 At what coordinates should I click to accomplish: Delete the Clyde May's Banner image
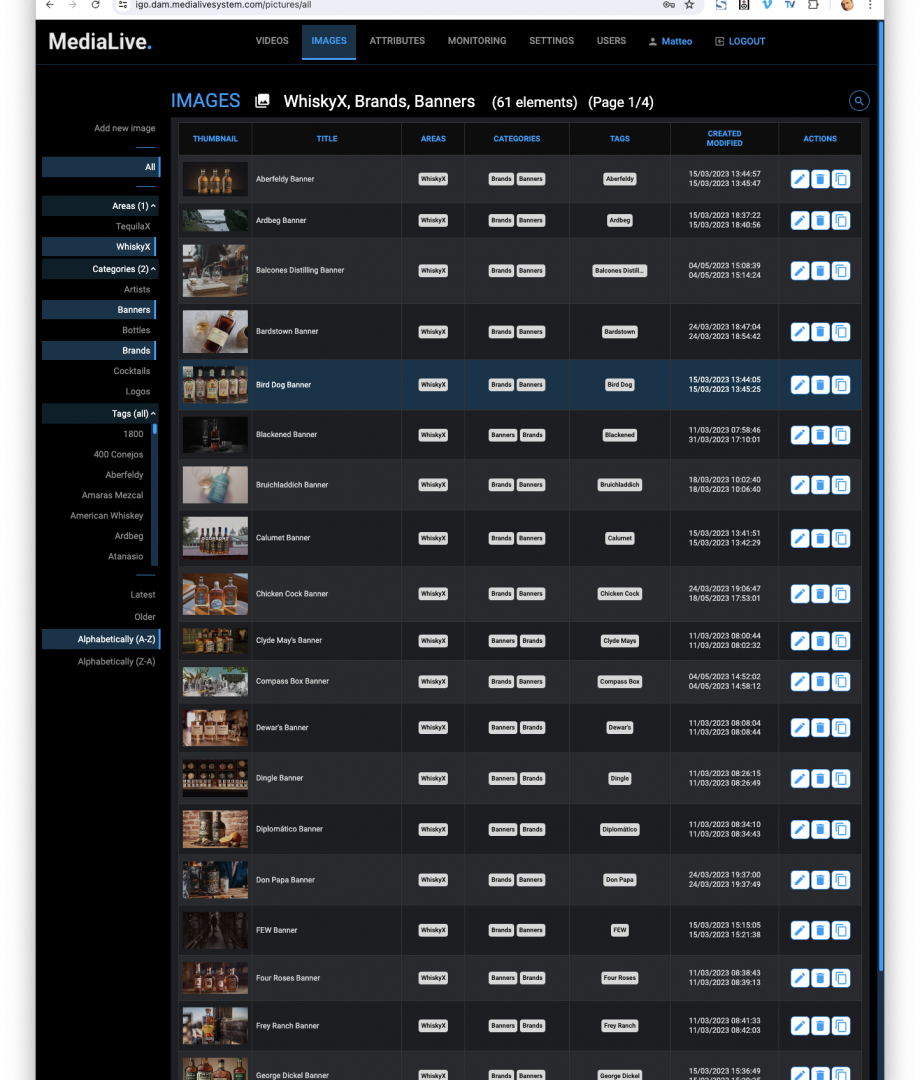(820, 641)
